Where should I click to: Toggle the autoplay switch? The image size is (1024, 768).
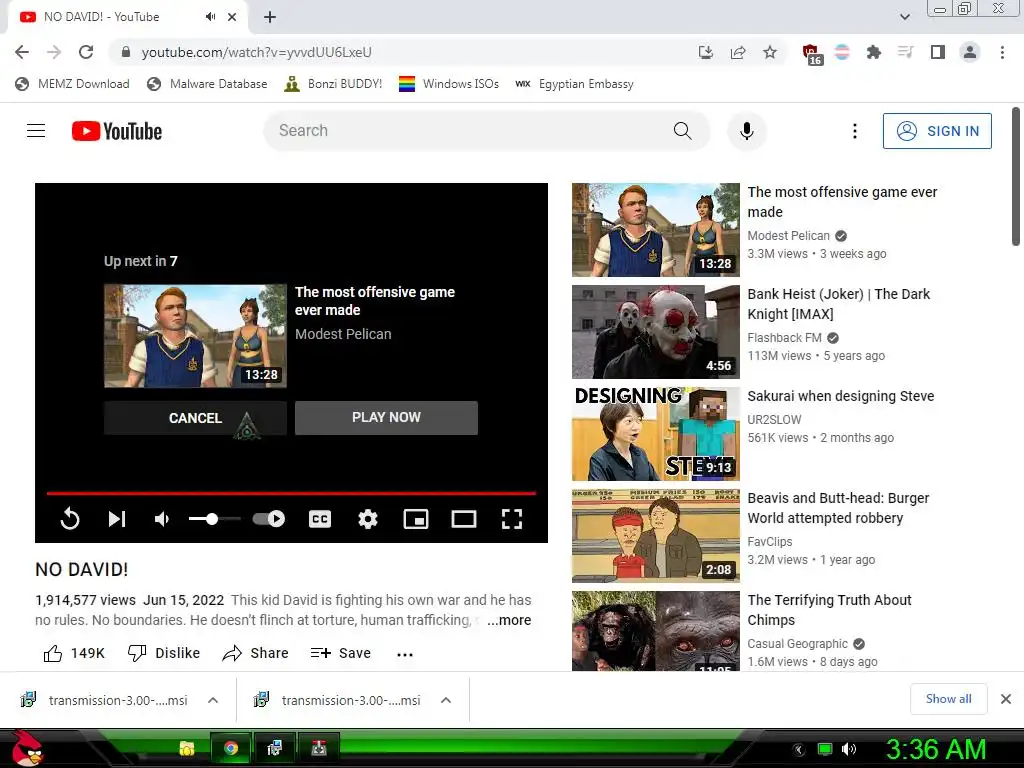click(x=268, y=519)
